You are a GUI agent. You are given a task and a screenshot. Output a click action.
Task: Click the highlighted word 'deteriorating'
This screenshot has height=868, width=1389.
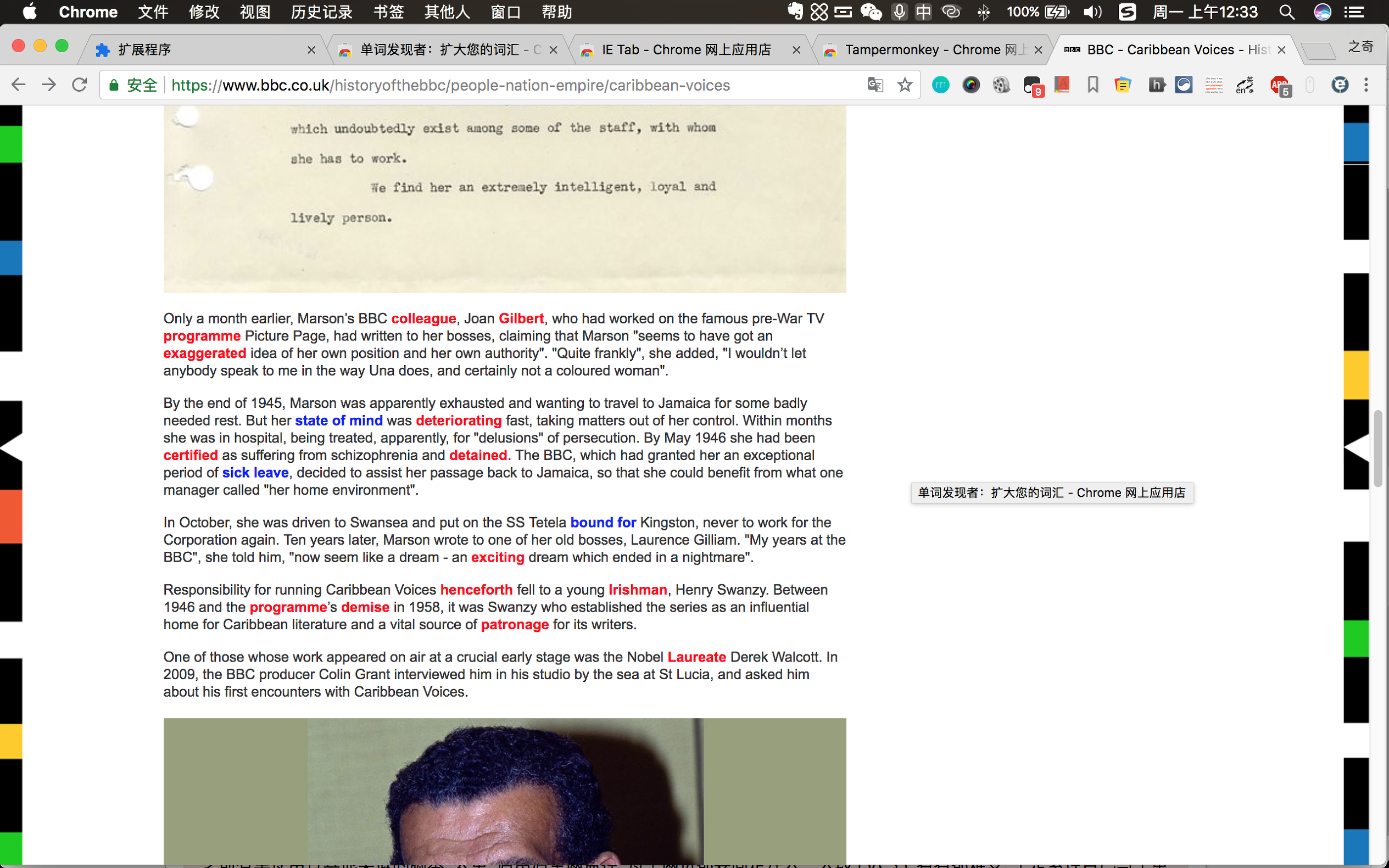click(x=458, y=420)
